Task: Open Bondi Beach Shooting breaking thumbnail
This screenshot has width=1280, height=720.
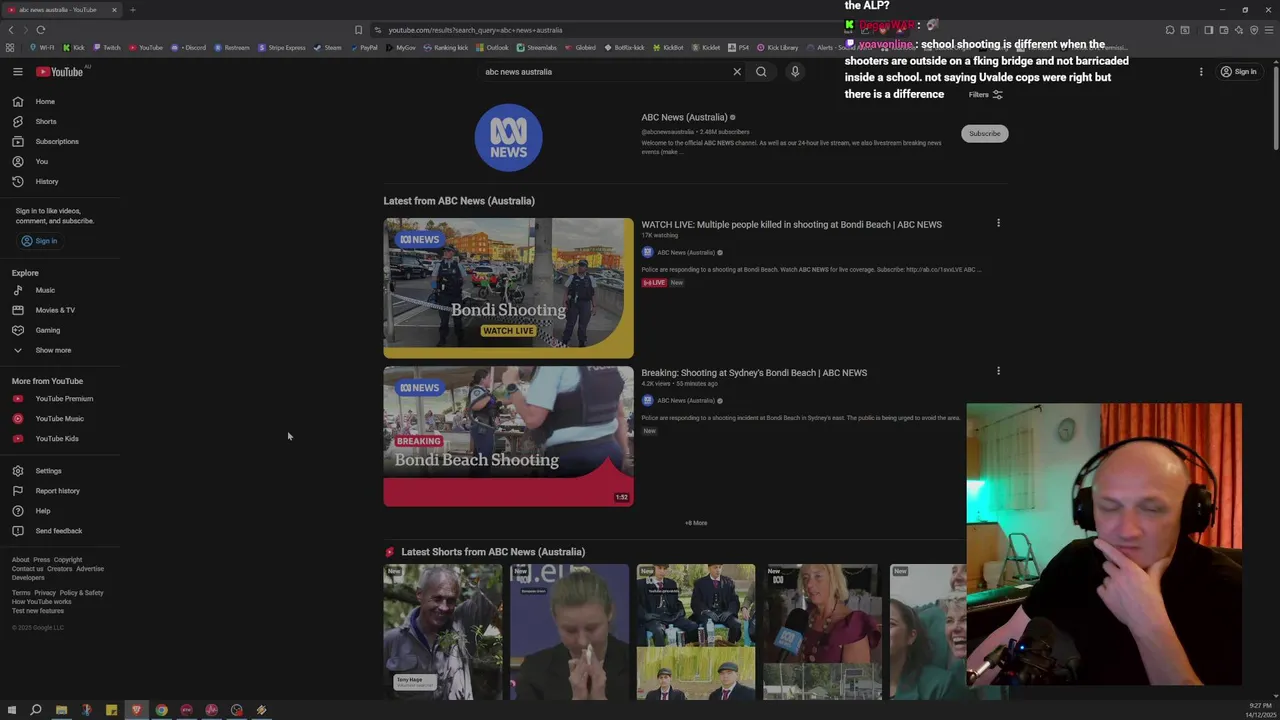Action: pos(508,436)
